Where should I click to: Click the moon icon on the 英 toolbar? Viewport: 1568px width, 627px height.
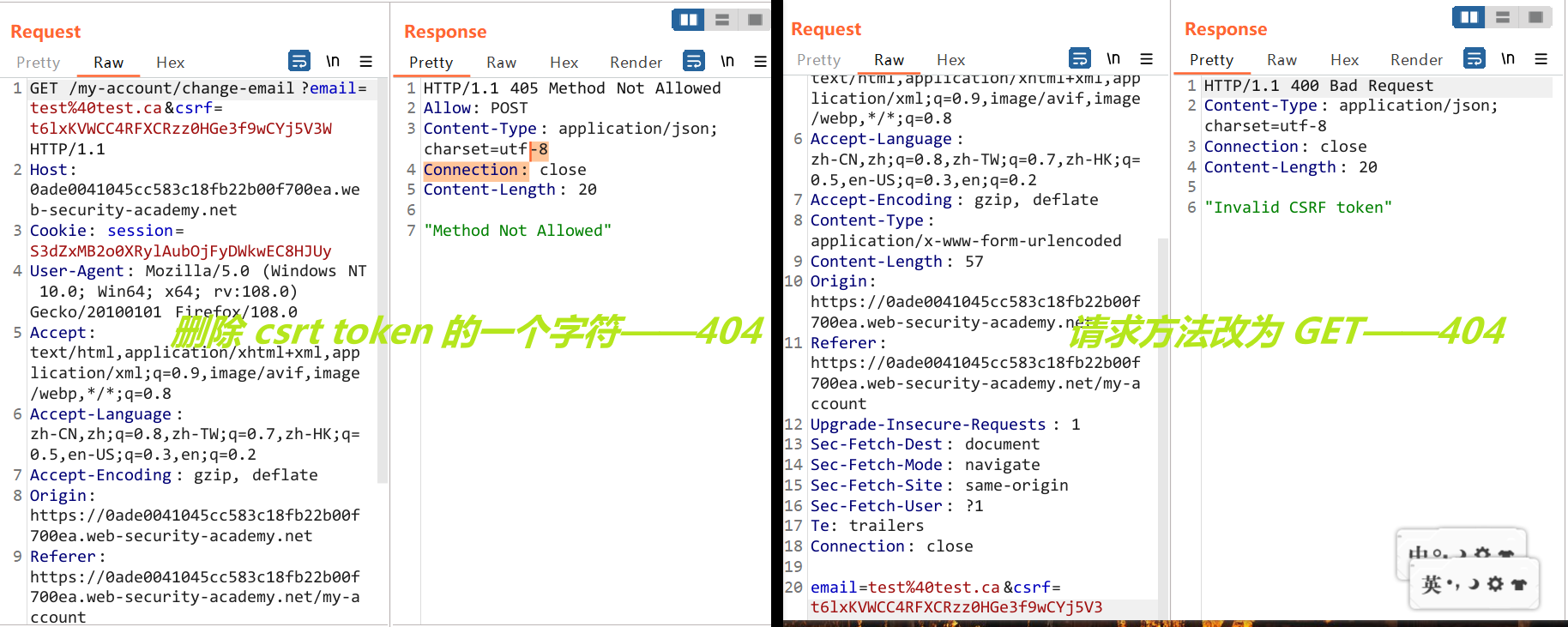[x=1474, y=584]
